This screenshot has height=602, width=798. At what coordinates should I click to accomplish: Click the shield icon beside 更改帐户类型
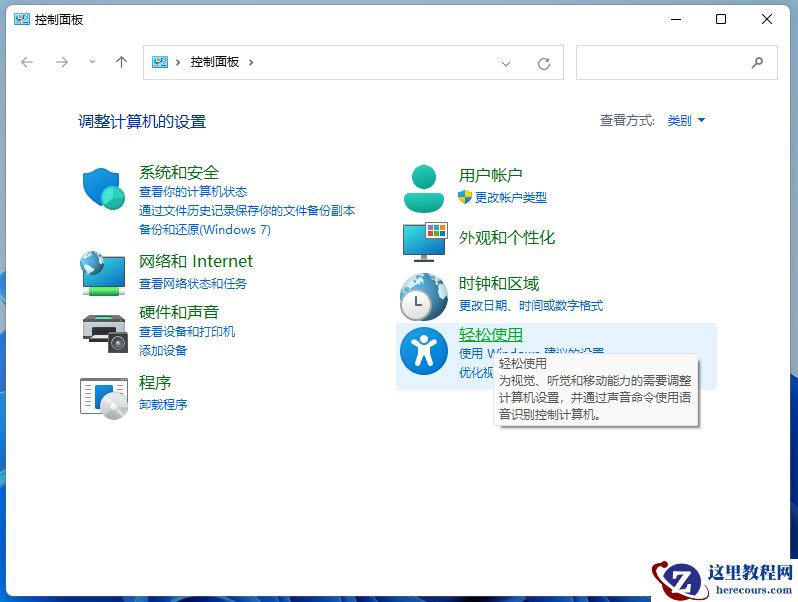465,197
